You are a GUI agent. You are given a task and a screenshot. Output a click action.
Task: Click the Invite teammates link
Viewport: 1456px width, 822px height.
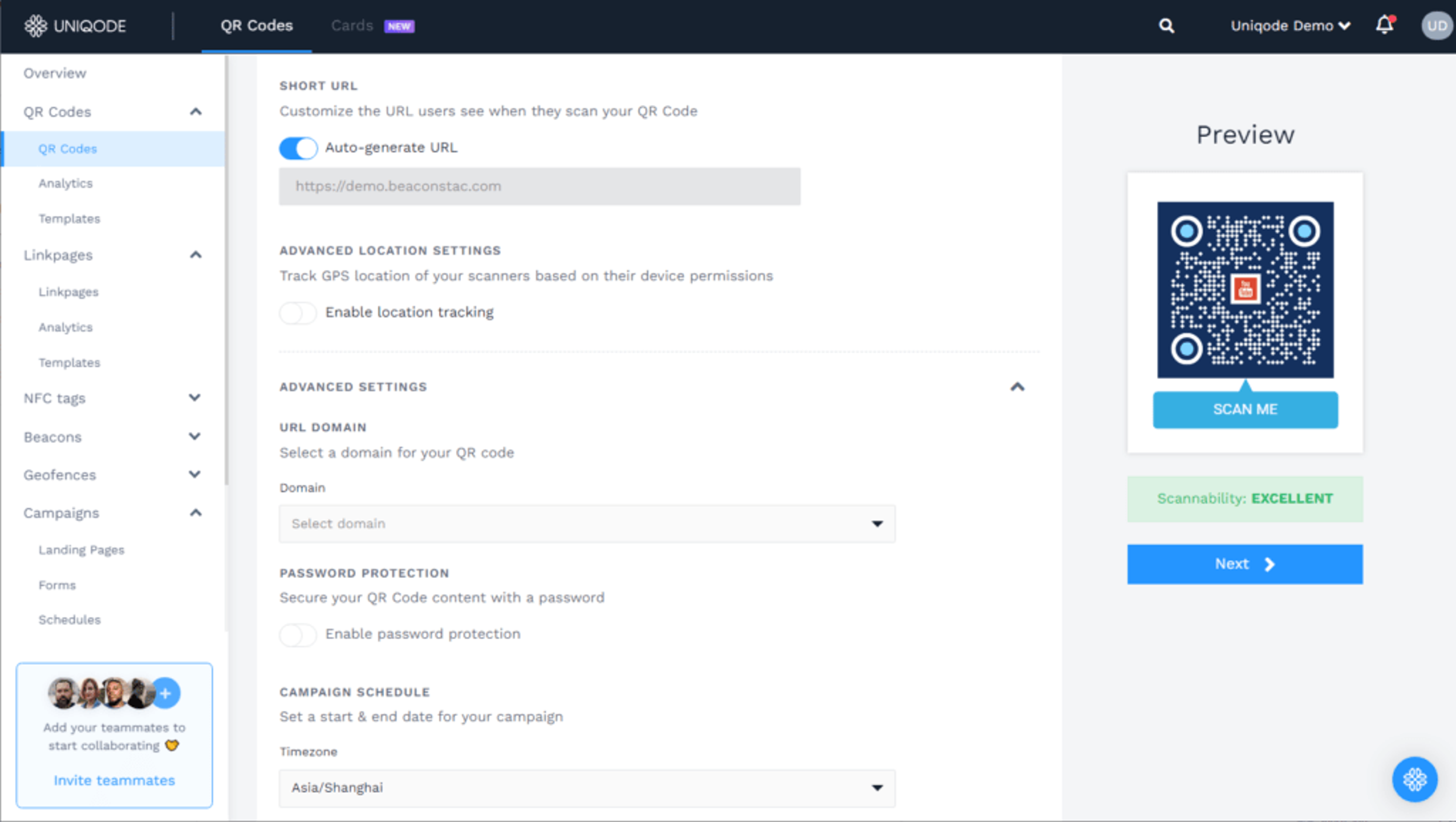(114, 780)
